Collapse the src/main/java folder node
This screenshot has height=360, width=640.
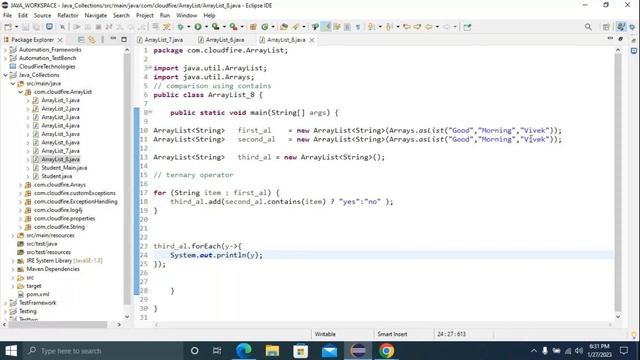13,84
